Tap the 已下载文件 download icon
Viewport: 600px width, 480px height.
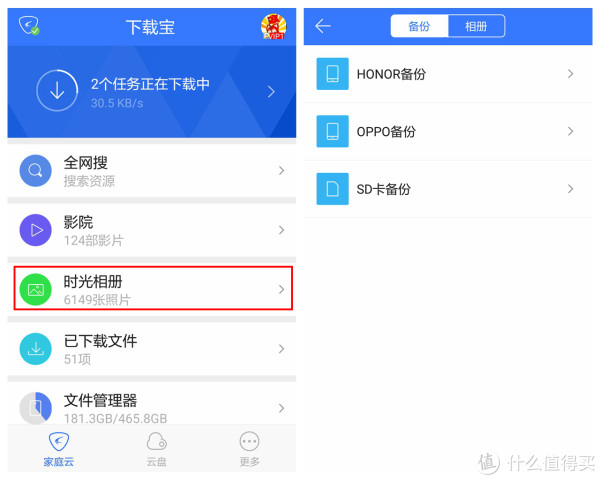(36, 349)
